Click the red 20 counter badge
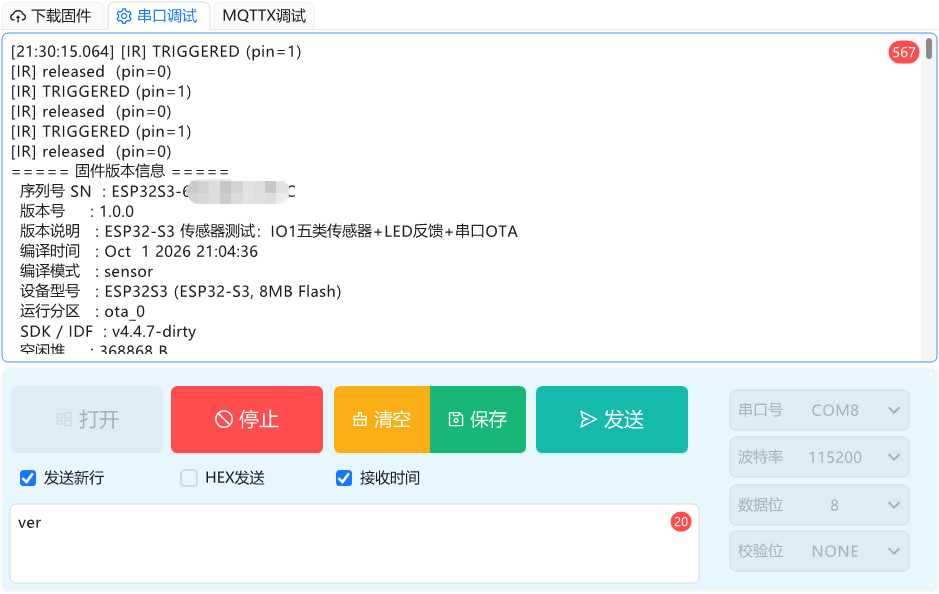 pyautogui.click(x=681, y=522)
